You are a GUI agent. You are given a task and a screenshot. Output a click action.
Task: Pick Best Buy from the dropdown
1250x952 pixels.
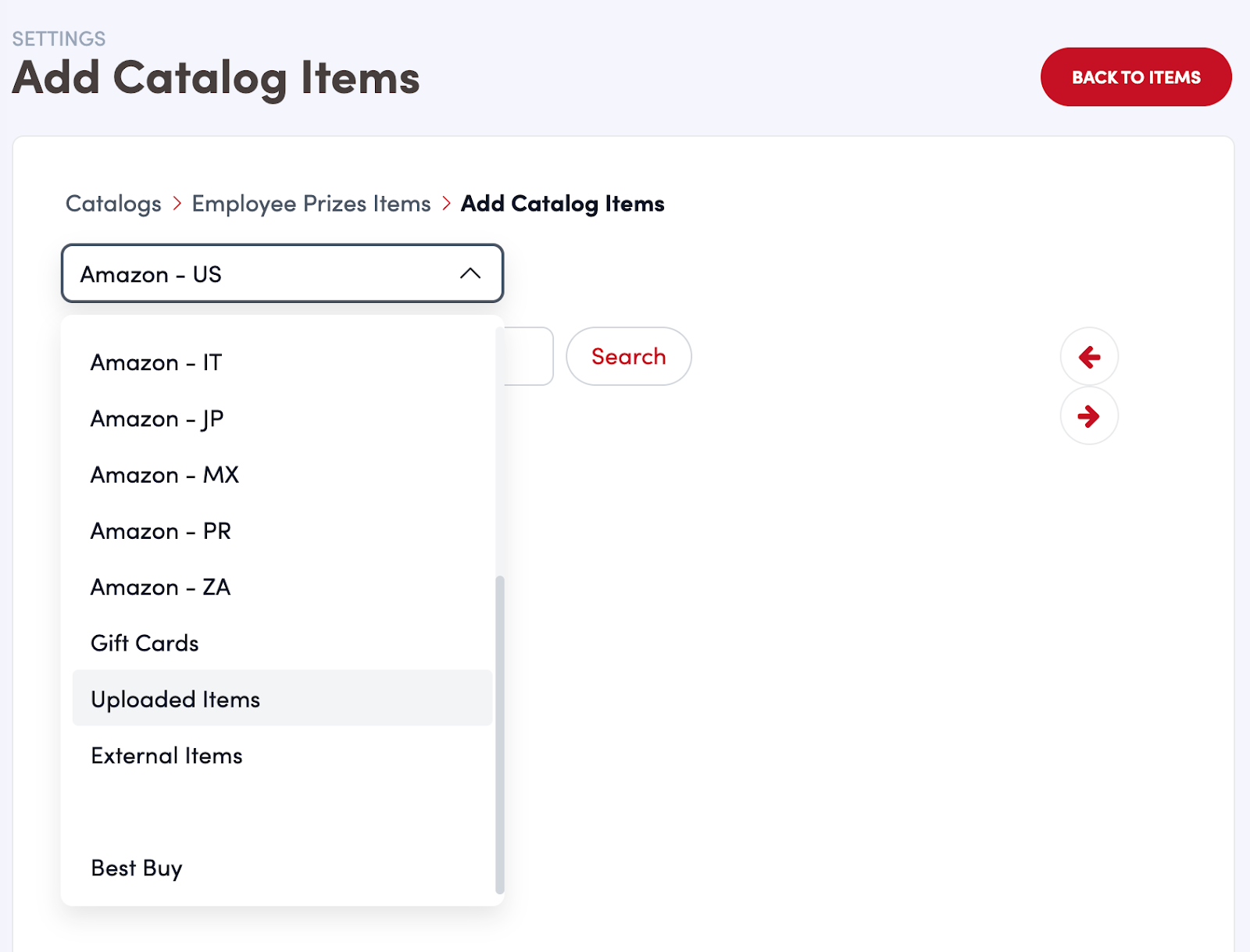pos(137,868)
